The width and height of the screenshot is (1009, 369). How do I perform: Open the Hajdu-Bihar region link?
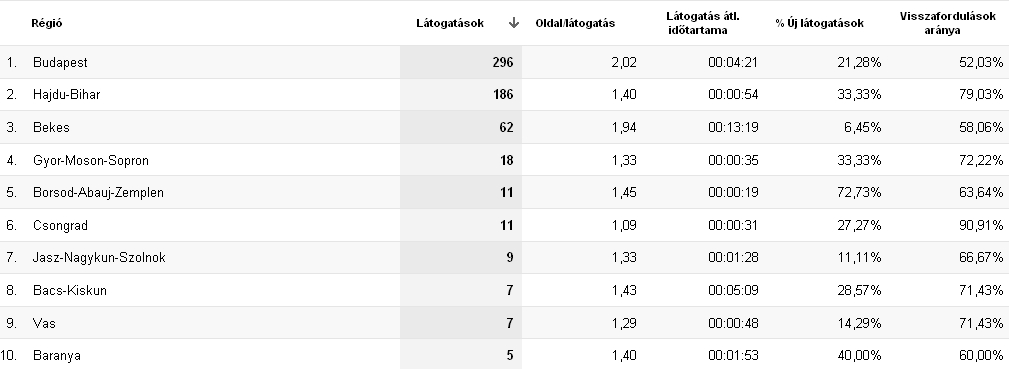(66, 95)
